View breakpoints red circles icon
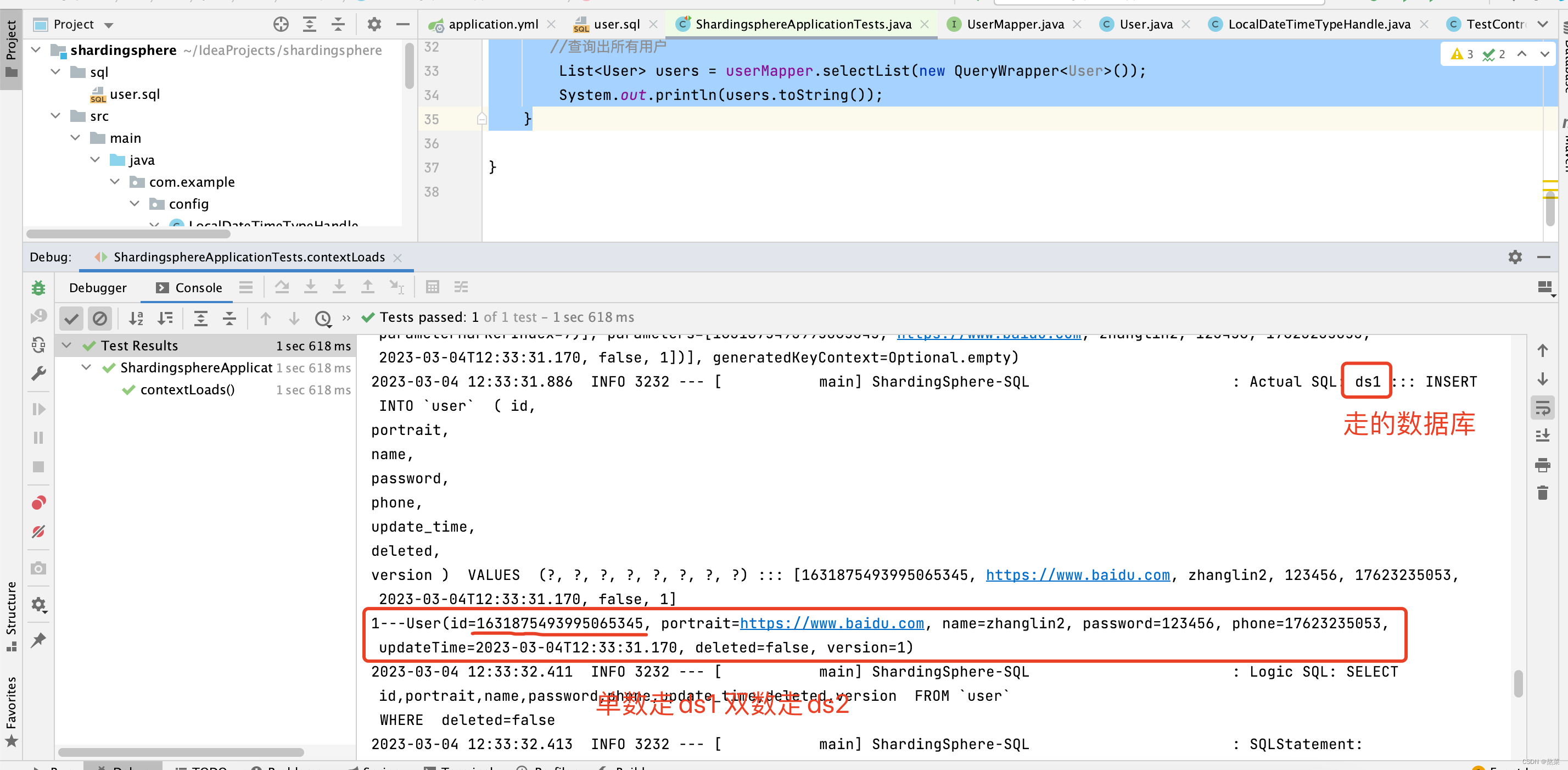The image size is (1568, 770). point(38,503)
